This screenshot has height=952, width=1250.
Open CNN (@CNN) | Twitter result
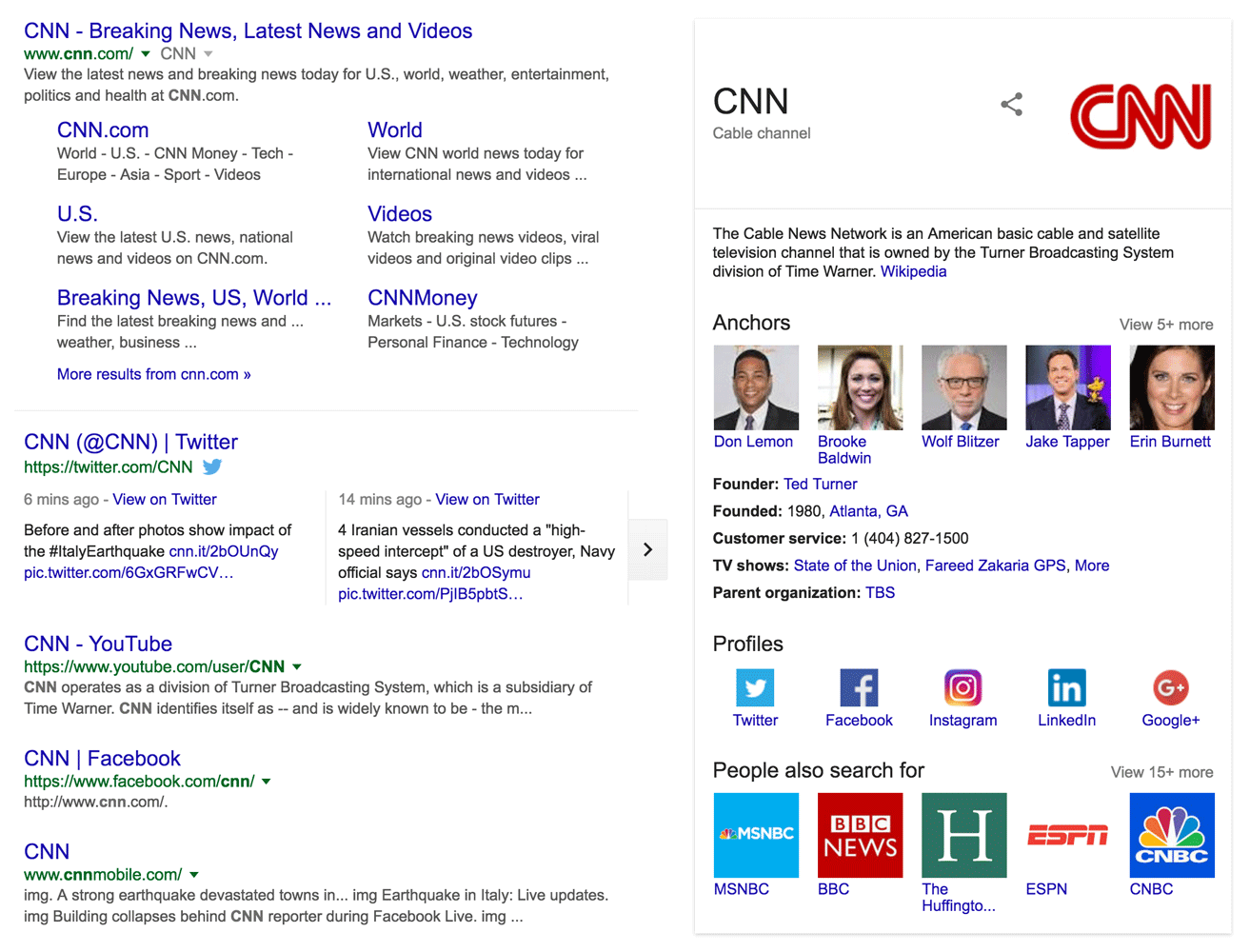(x=130, y=442)
